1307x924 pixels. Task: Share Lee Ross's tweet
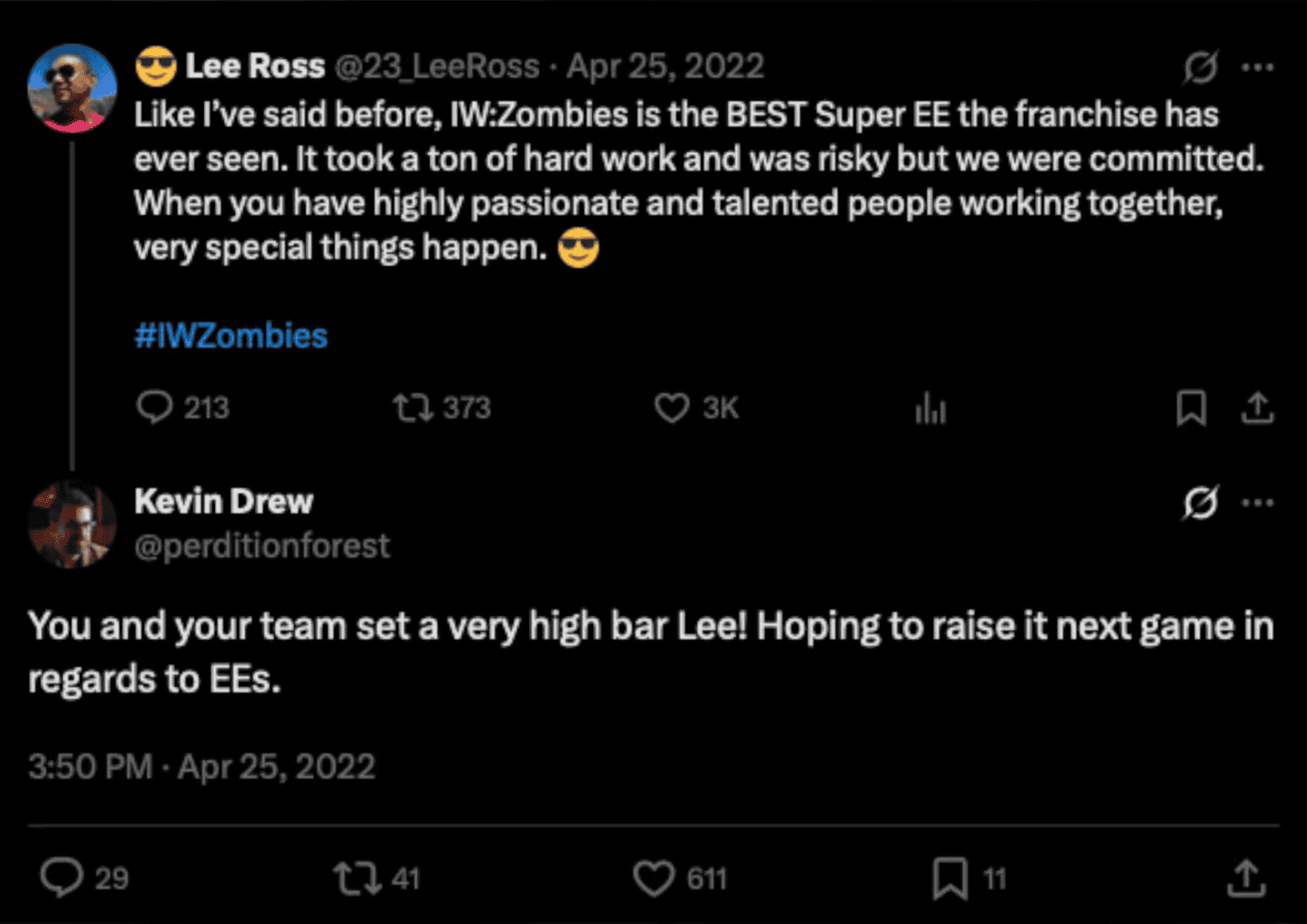pyautogui.click(x=1257, y=408)
